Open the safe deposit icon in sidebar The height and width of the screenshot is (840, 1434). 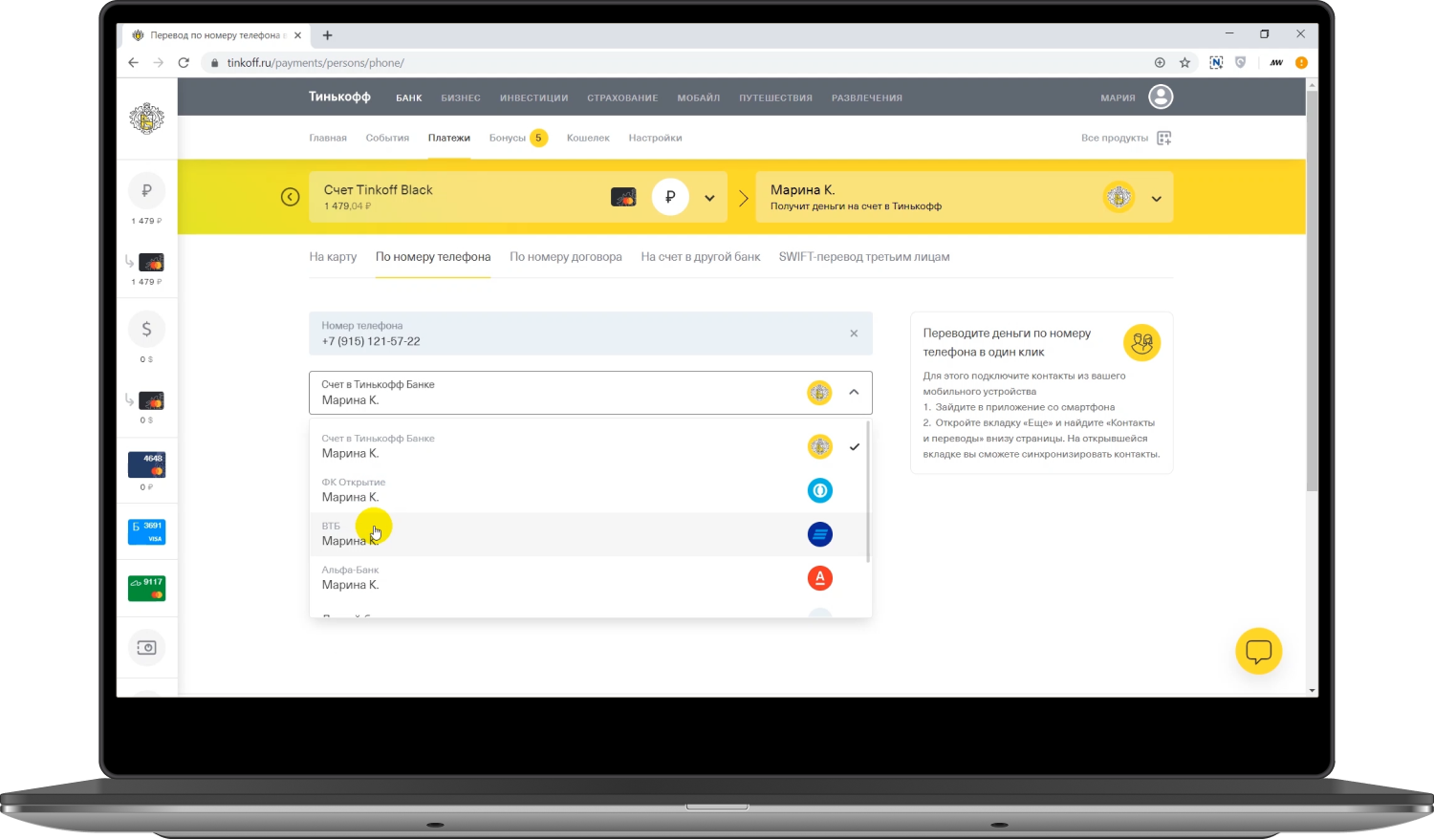(146, 648)
